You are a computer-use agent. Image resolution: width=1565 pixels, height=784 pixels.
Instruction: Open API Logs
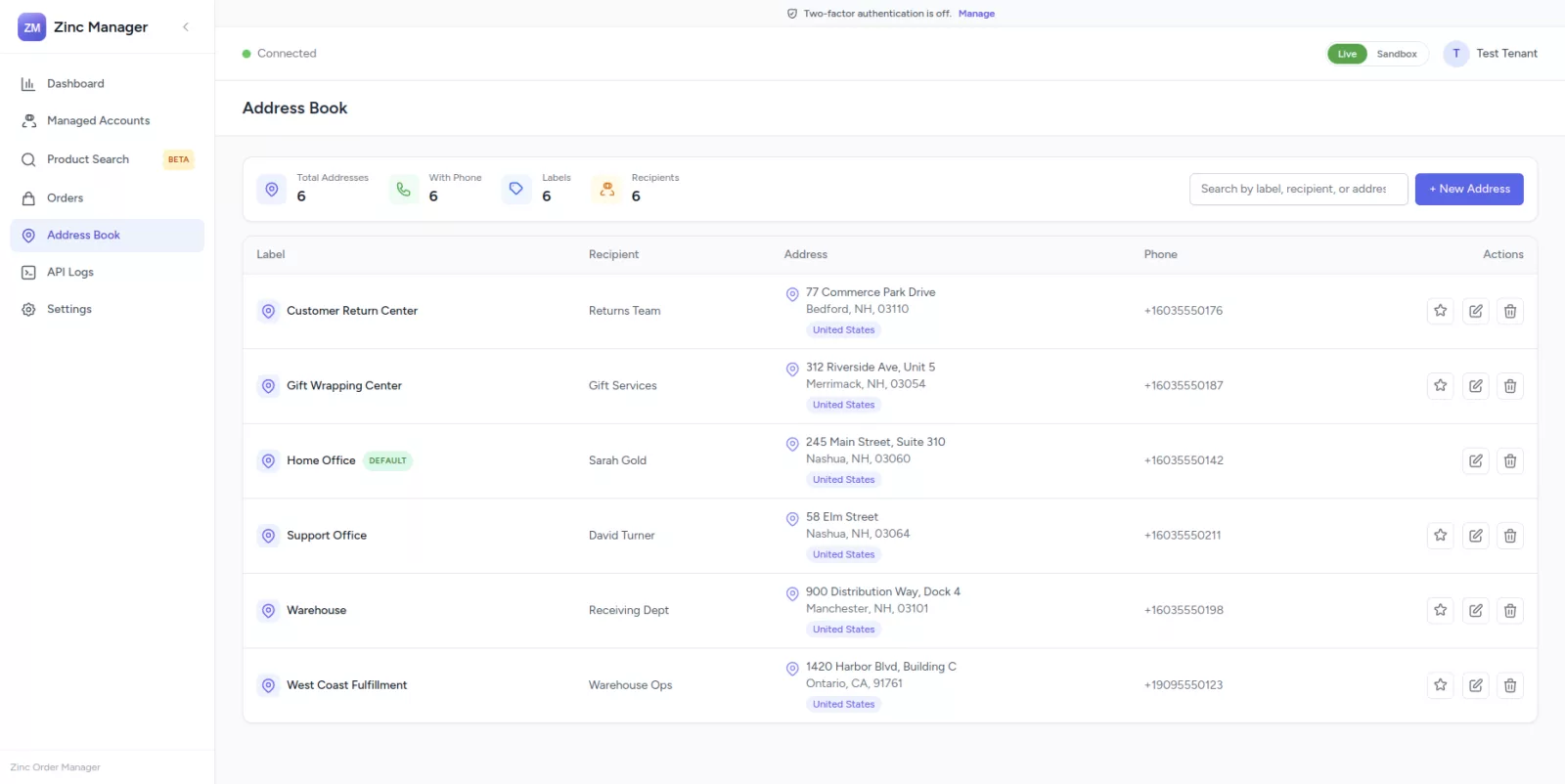click(107, 273)
